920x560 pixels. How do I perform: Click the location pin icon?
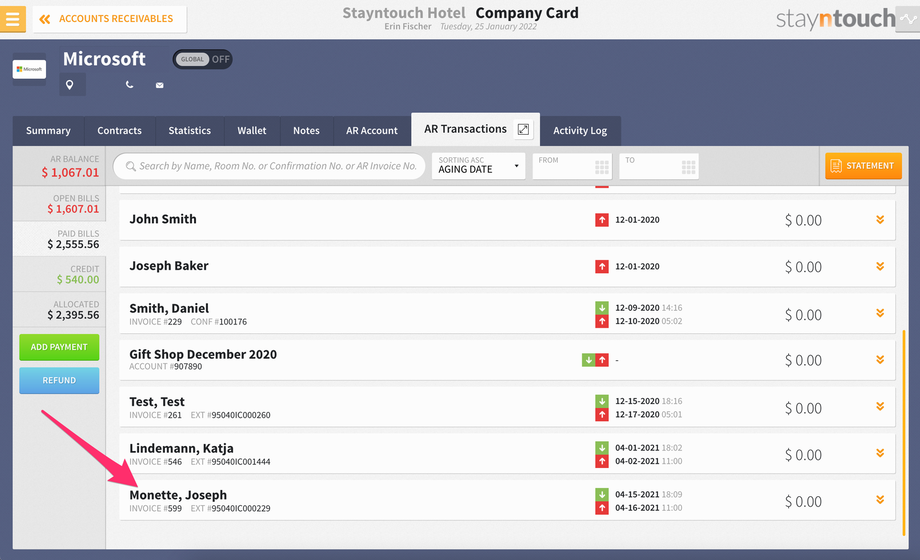pyautogui.click(x=70, y=85)
